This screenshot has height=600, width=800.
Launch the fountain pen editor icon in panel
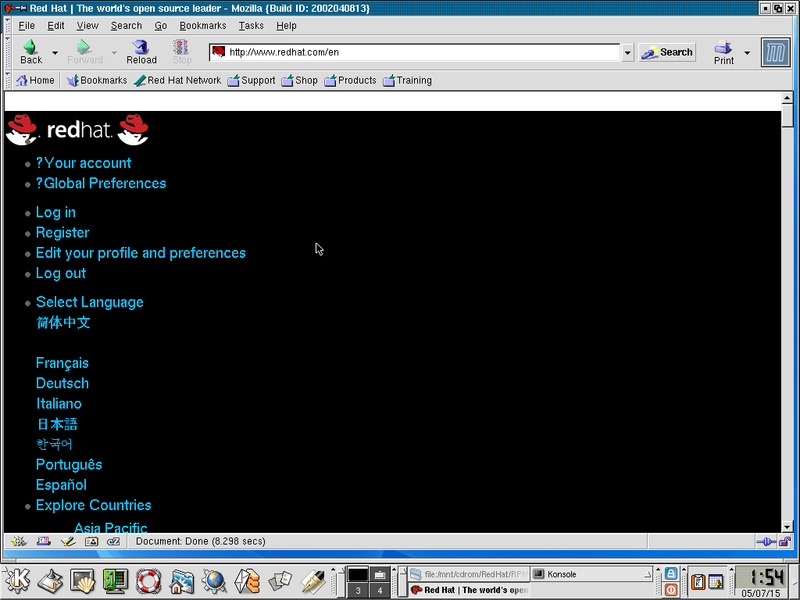pos(313,582)
